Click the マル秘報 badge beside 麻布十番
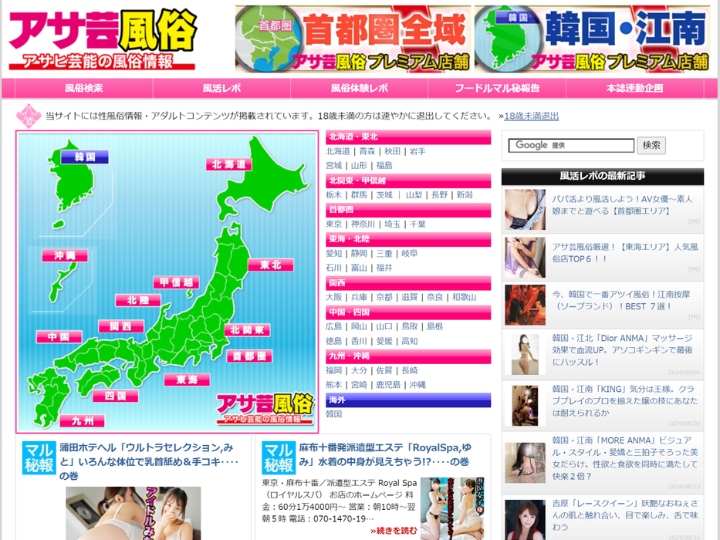The width and height of the screenshot is (720, 540). (x=279, y=458)
